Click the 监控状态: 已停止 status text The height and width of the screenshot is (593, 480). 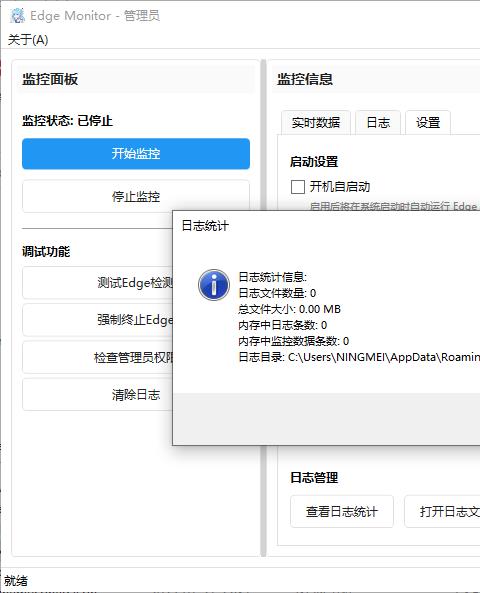pyautogui.click(x=67, y=121)
